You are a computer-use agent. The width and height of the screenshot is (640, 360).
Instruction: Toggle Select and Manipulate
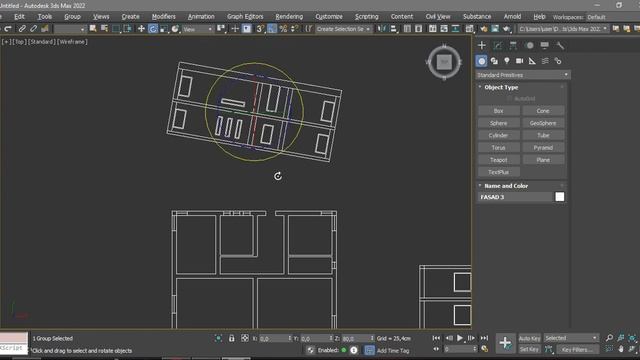(x=235, y=29)
